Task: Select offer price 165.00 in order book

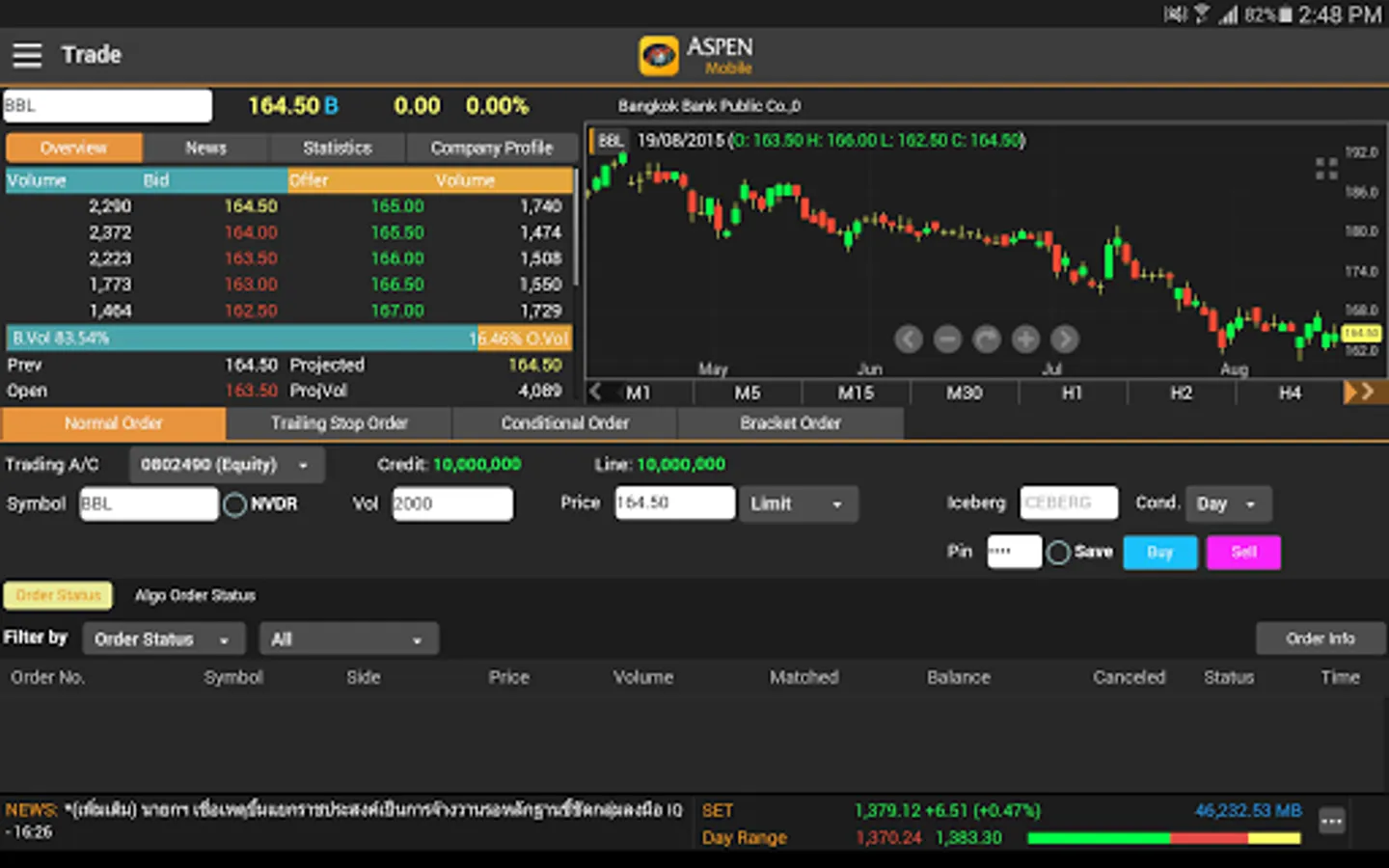Action: [397, 206]
